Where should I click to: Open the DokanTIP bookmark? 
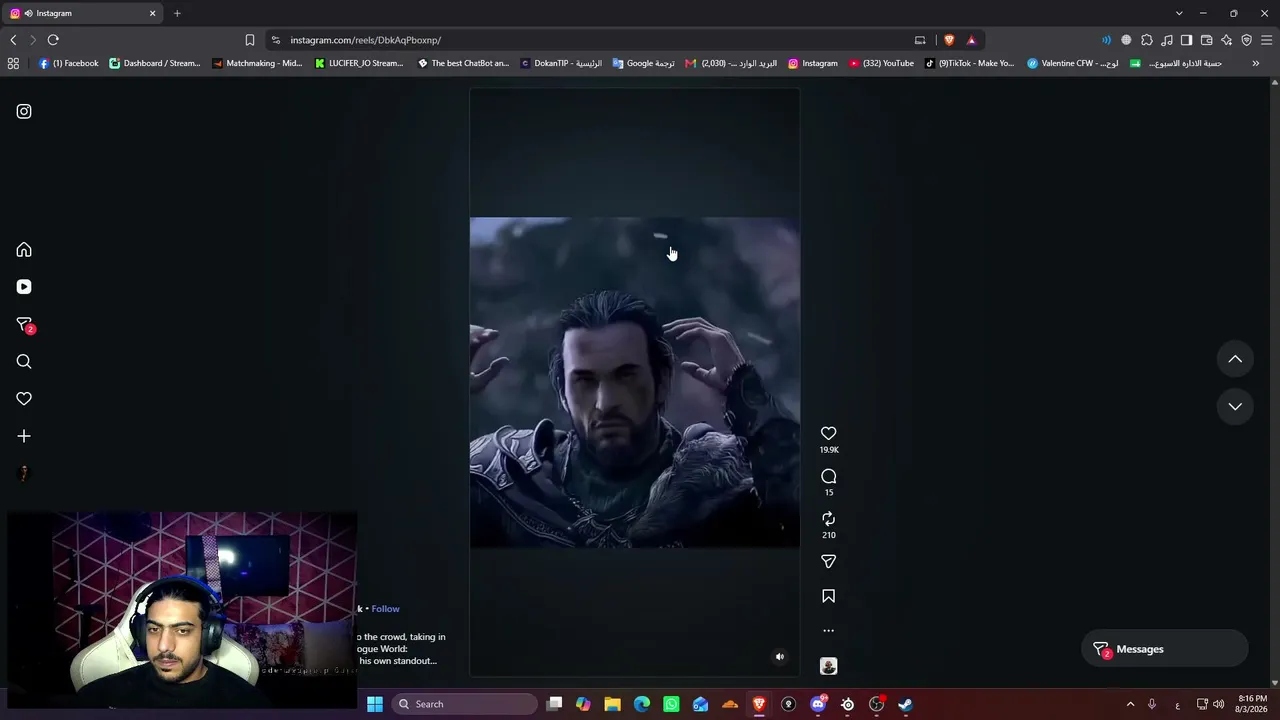point(561,63)
